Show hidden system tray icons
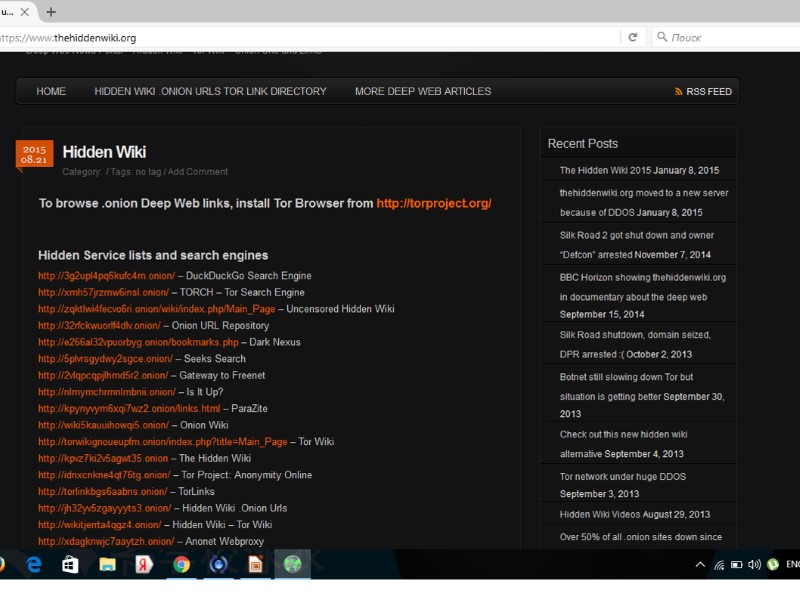The image size is (800, 600). [x=700, y=564]
